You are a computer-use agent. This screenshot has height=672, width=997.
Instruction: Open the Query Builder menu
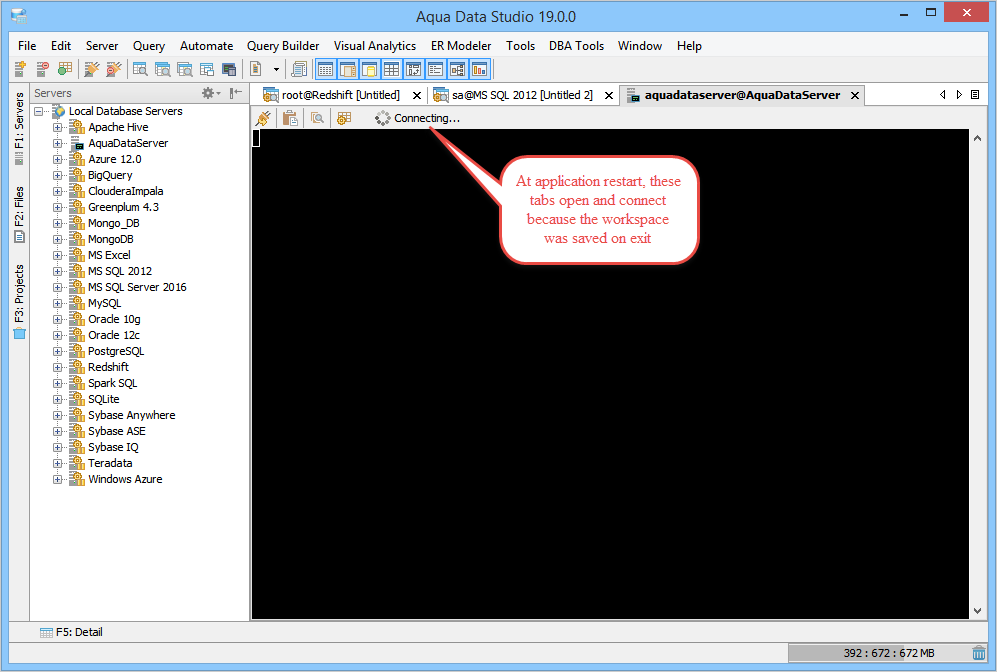(x=283, y=46)
